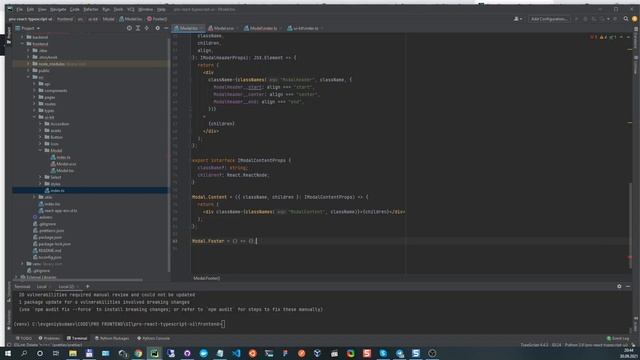
Task: Expand the pages folder
Action: coord(35,97)
